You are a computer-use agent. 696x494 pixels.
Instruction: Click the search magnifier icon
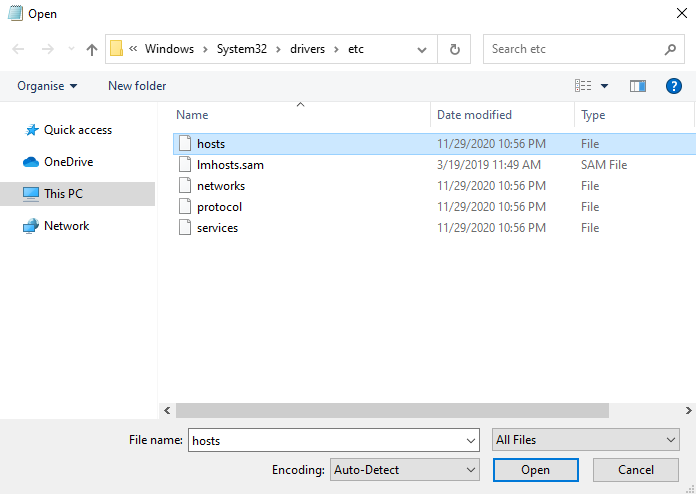670,49
